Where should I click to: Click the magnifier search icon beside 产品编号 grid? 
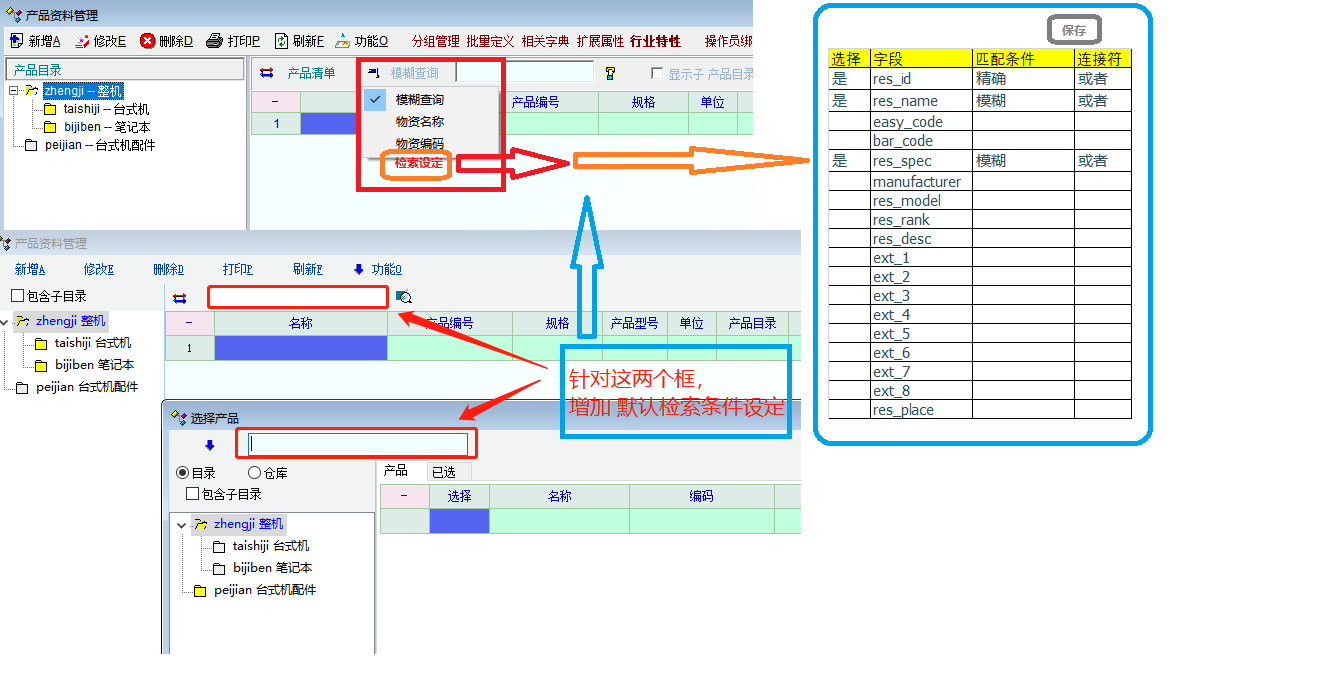pos(404,297)
